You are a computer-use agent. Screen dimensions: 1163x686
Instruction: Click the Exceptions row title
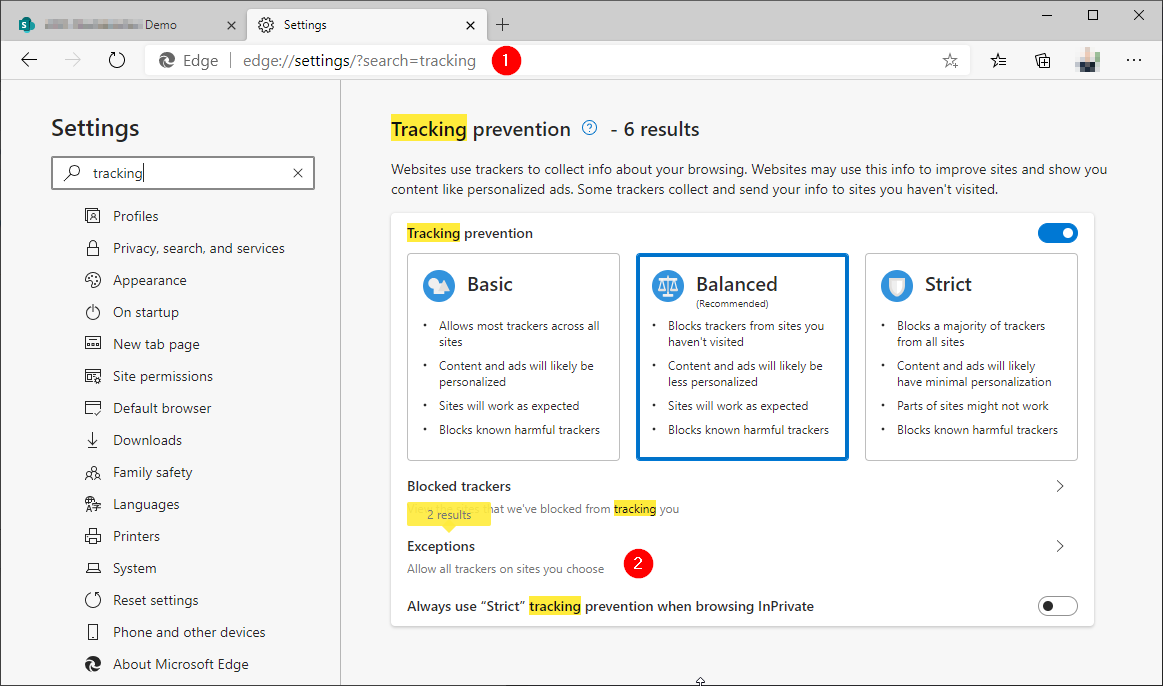(441, 546)
